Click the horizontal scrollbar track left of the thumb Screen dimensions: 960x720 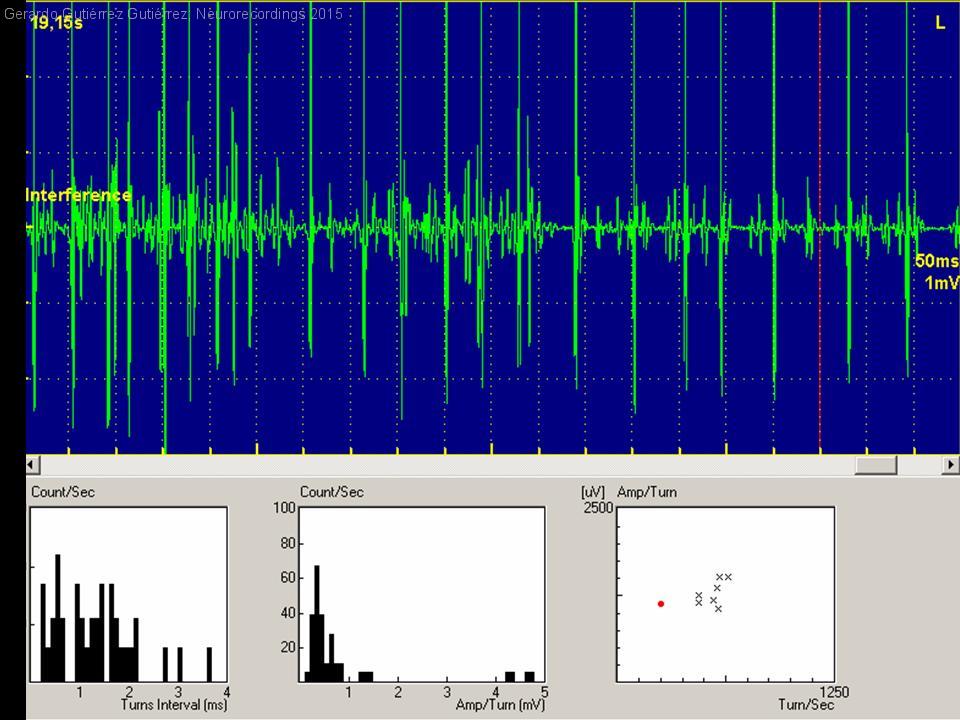(x=447, y=465)
